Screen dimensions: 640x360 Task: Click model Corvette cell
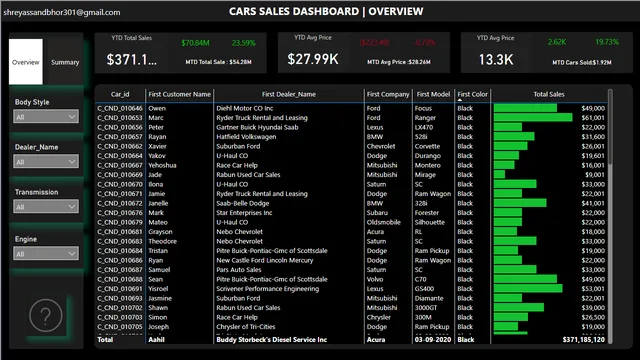point(427,146)
